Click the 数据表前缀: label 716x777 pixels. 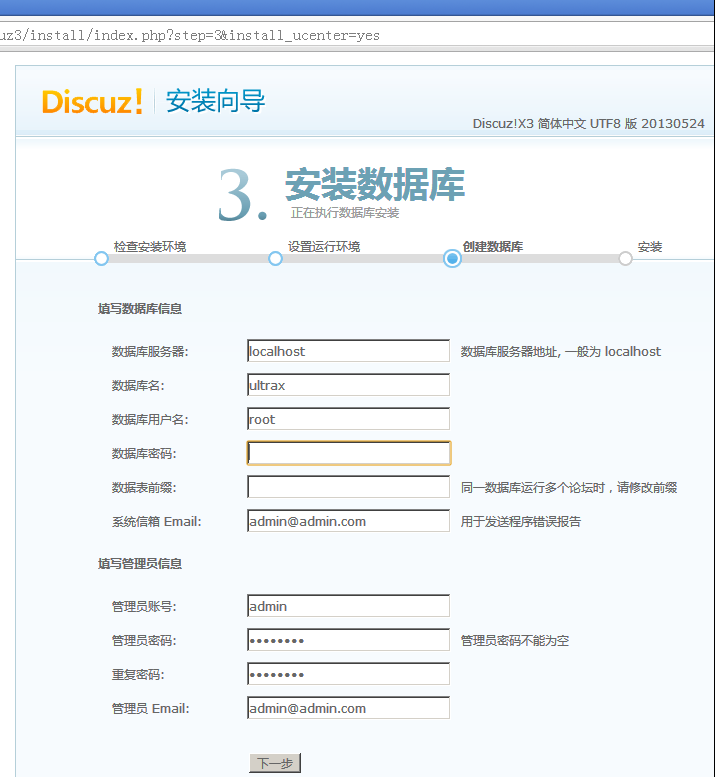144,488
